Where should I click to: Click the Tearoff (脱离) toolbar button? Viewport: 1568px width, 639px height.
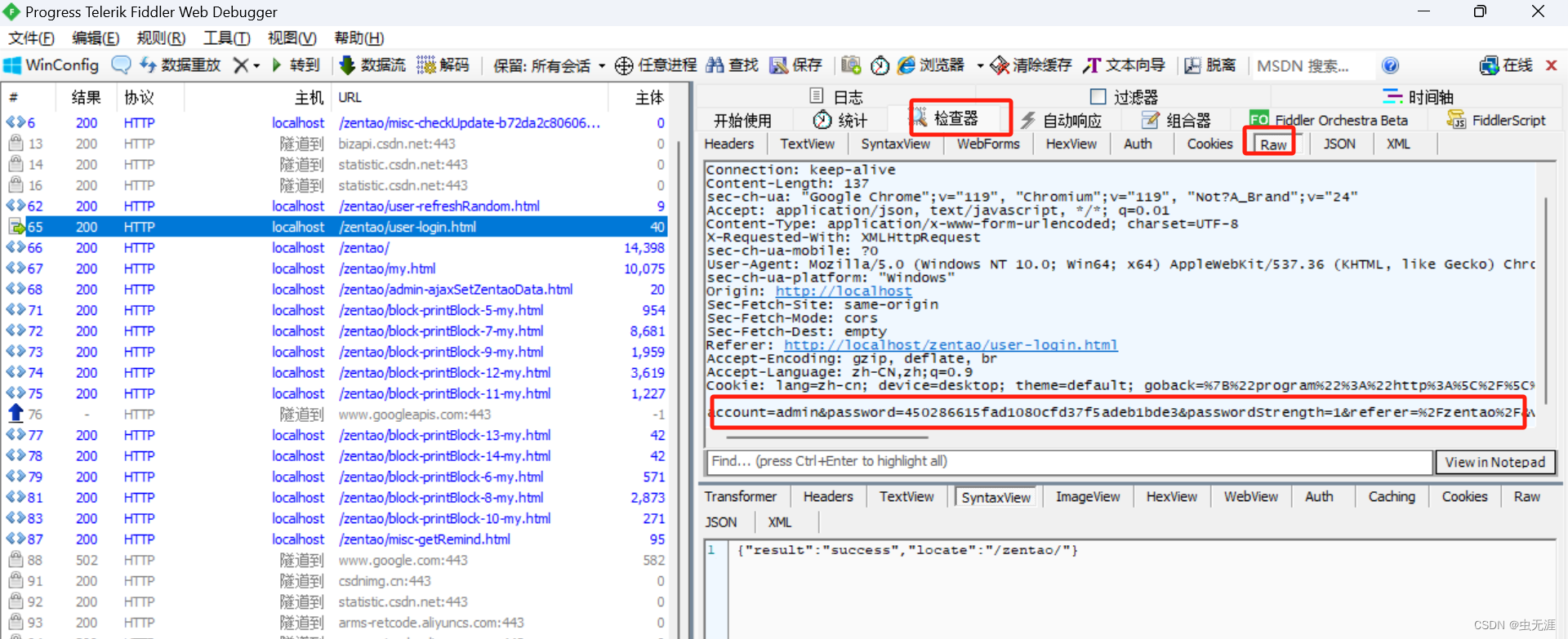pos(1210,65)
